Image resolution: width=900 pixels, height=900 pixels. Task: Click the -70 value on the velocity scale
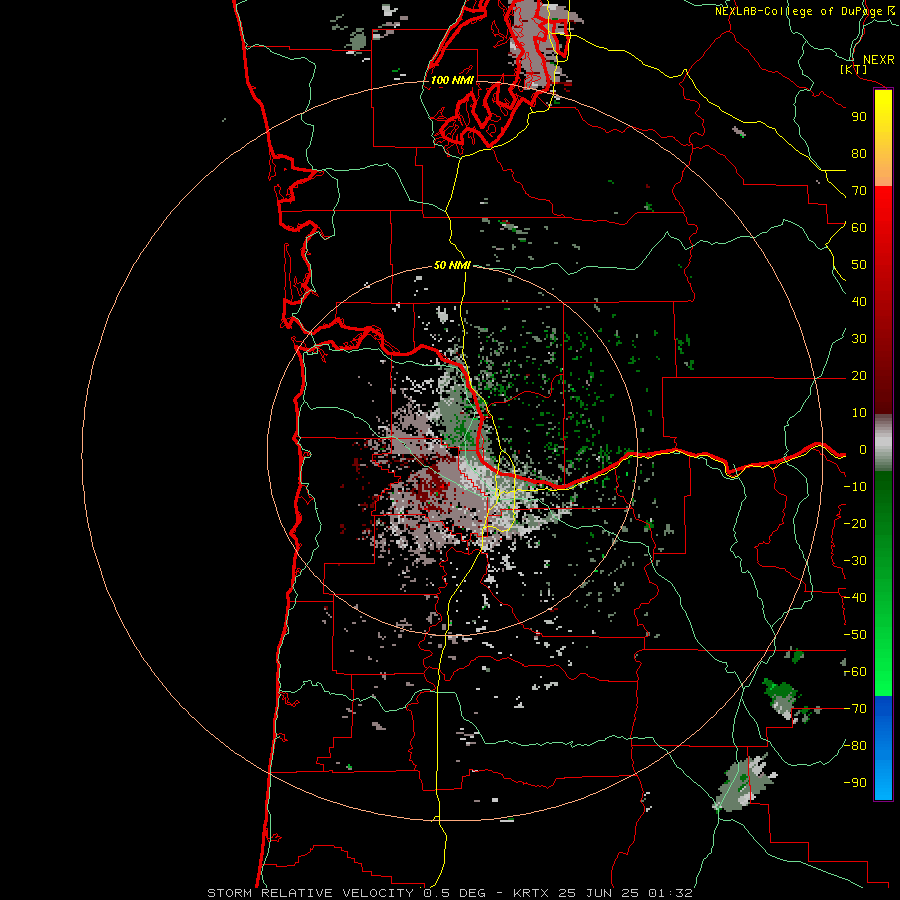click(855, 709)
